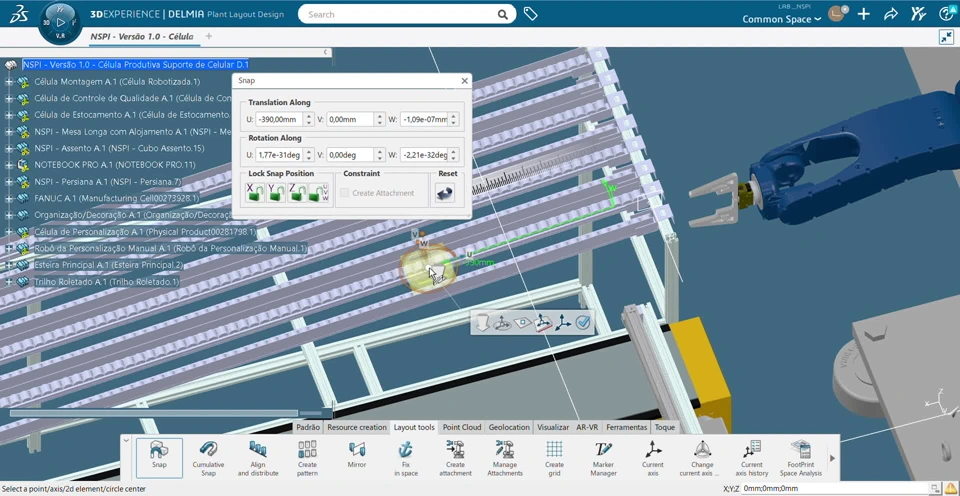Image resolution: width=960 pixels, height=496 pixels.
Task: Select the axis-on-plane snap mode icon
Action: tap(542, 322)
